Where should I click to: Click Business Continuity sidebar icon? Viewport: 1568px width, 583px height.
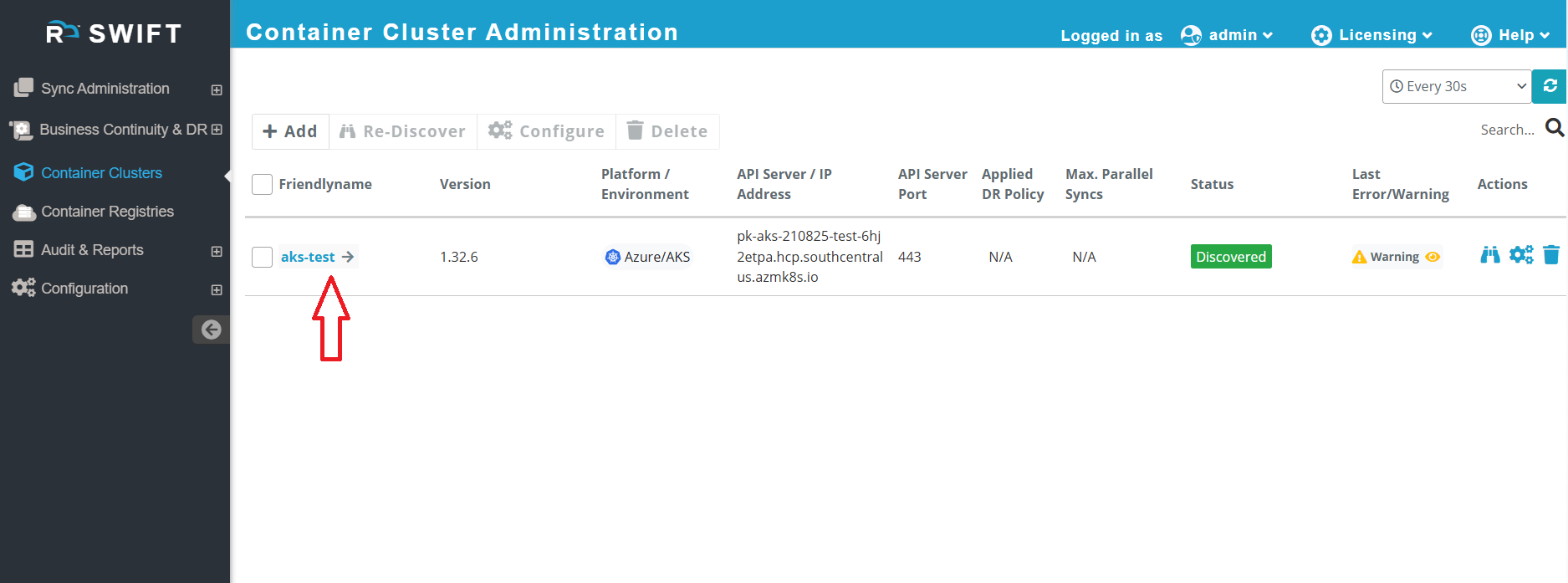pos(20,130)
